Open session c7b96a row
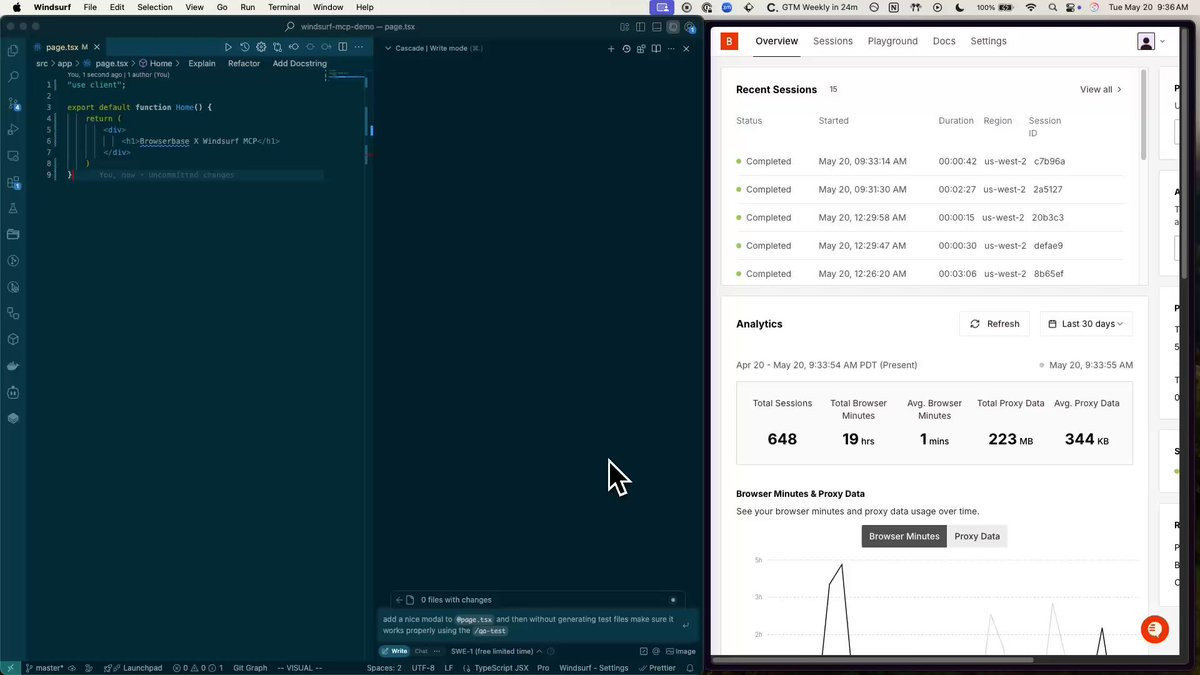Viewport: 1200px width, 675px height. (x=929, y=161)
